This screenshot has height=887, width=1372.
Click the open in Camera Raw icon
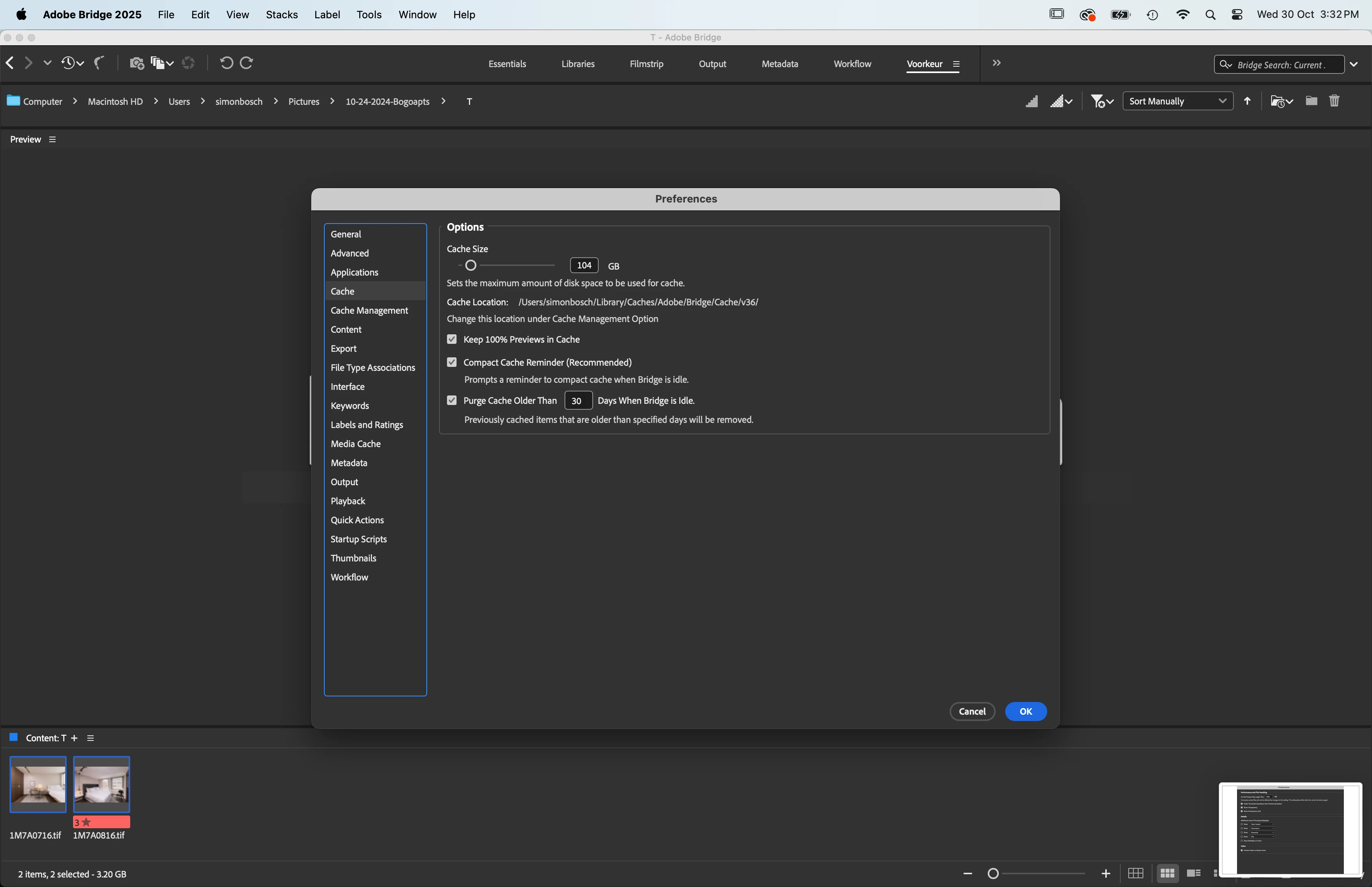[x=188, y=63]
